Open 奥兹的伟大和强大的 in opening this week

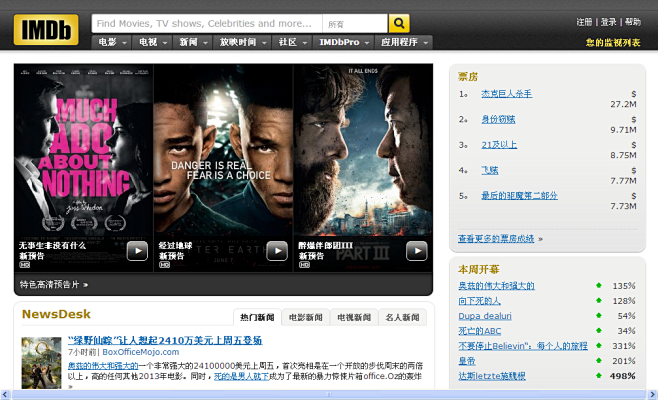[x=496, y=286]
